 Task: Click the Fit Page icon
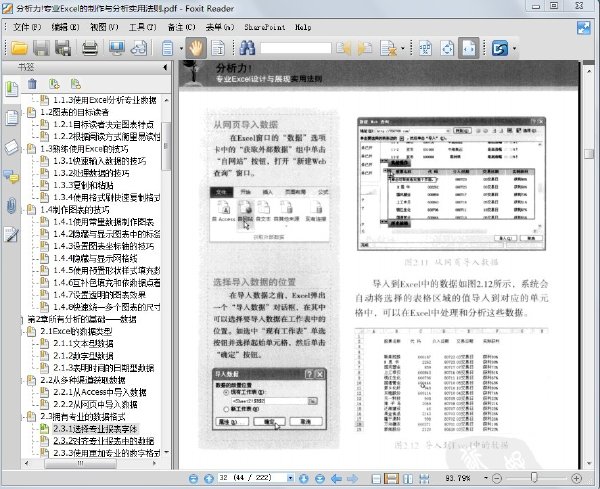coord(447,48)
